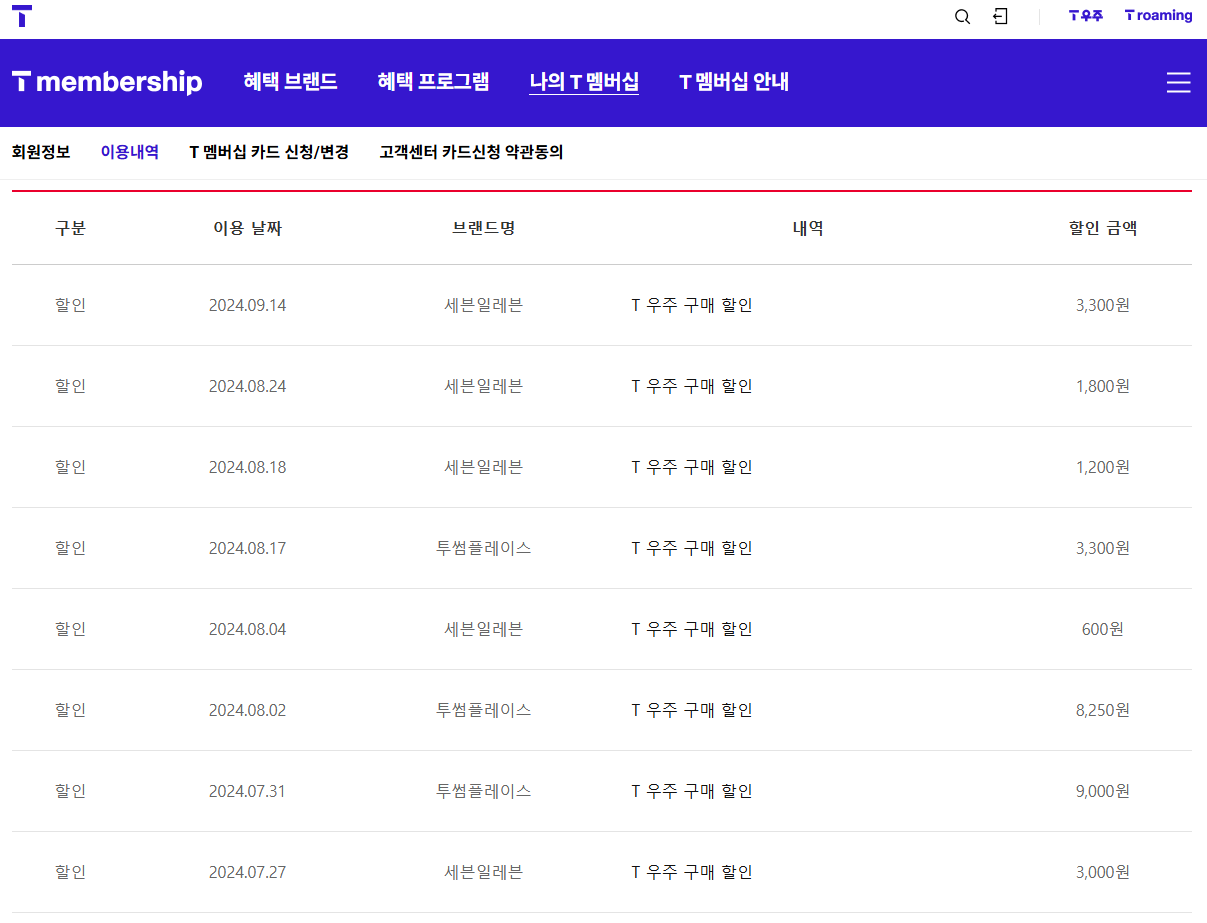Select date 2024.08.17
Viewport: 1207px width, 923px height.
pyautogui.click(x=247, y=548)
